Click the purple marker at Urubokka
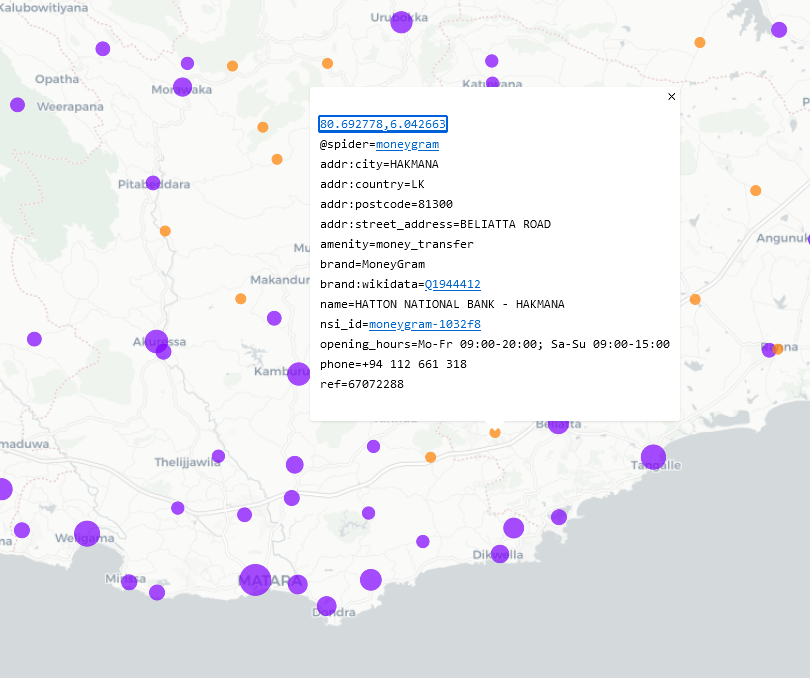 [401, 22]
